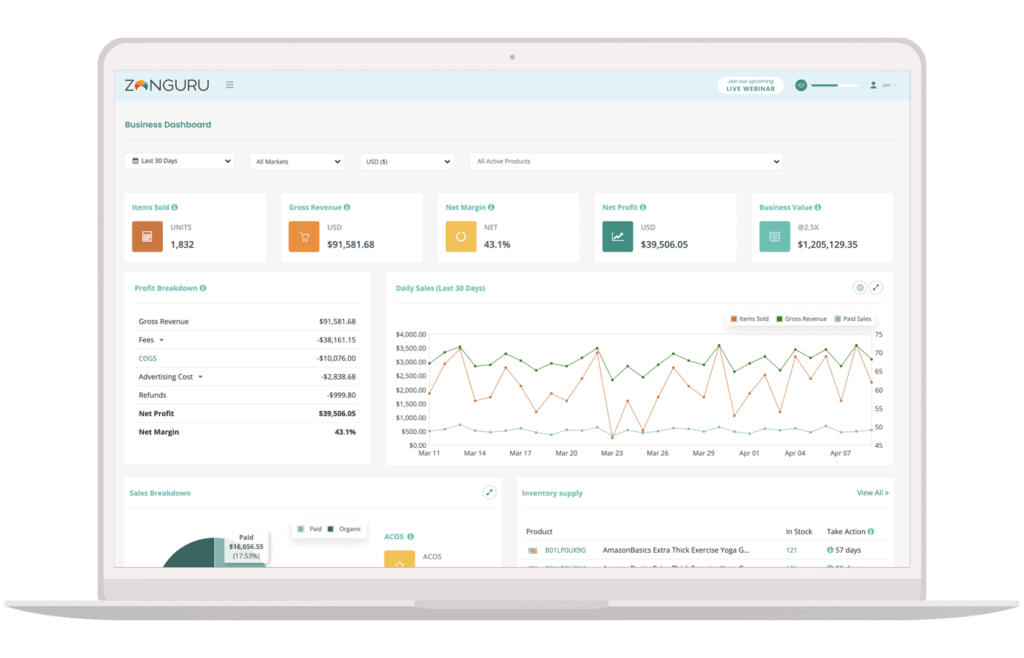Toggle Paid Sales legend series
1024x658 pixels.
click(853, 319)
